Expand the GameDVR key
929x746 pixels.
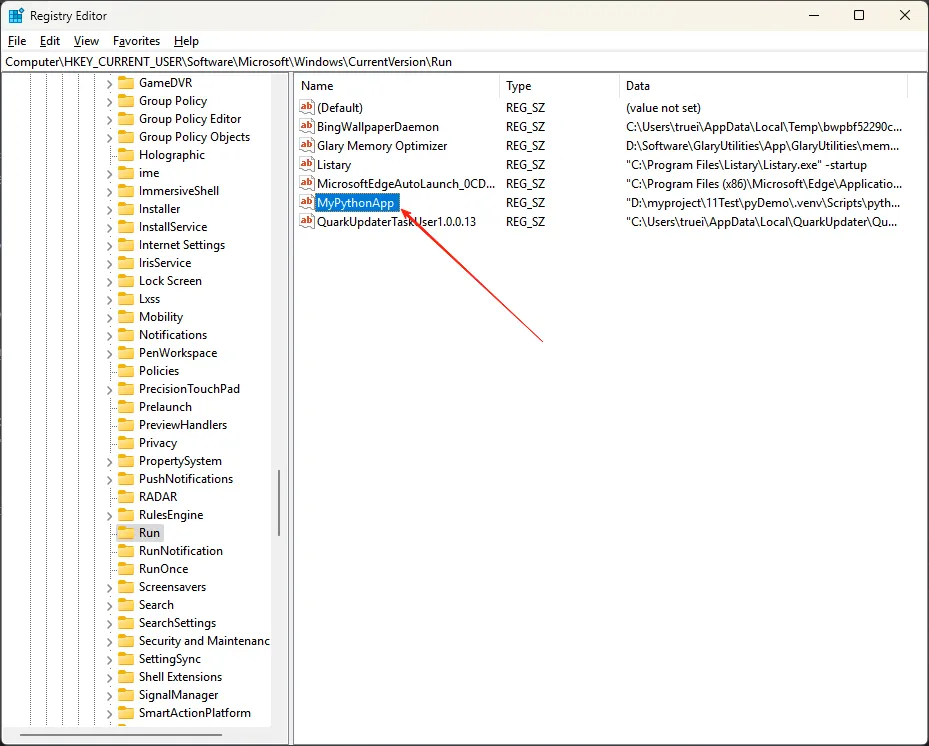(109, 83)
